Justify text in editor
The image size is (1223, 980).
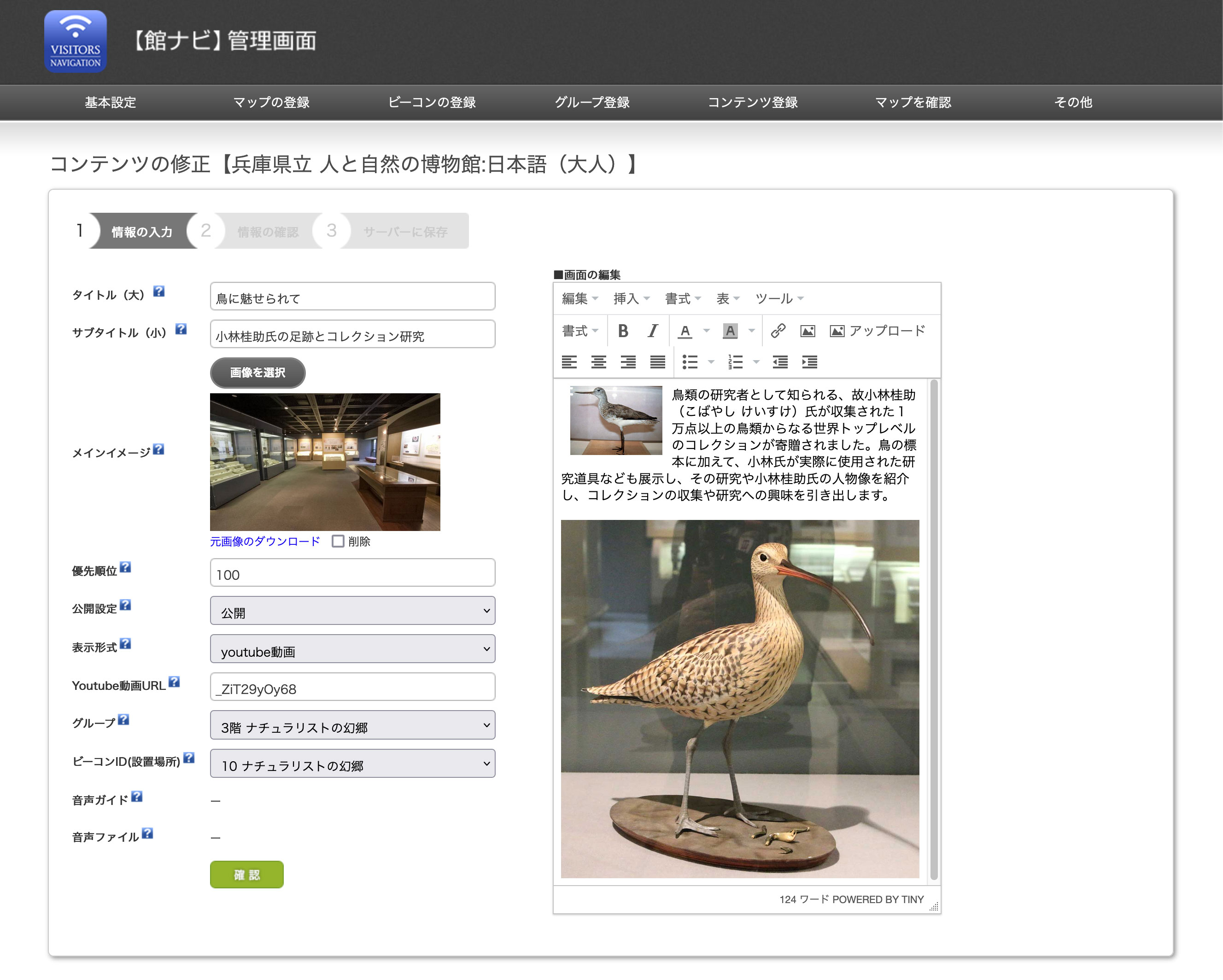tap(657, 362)
